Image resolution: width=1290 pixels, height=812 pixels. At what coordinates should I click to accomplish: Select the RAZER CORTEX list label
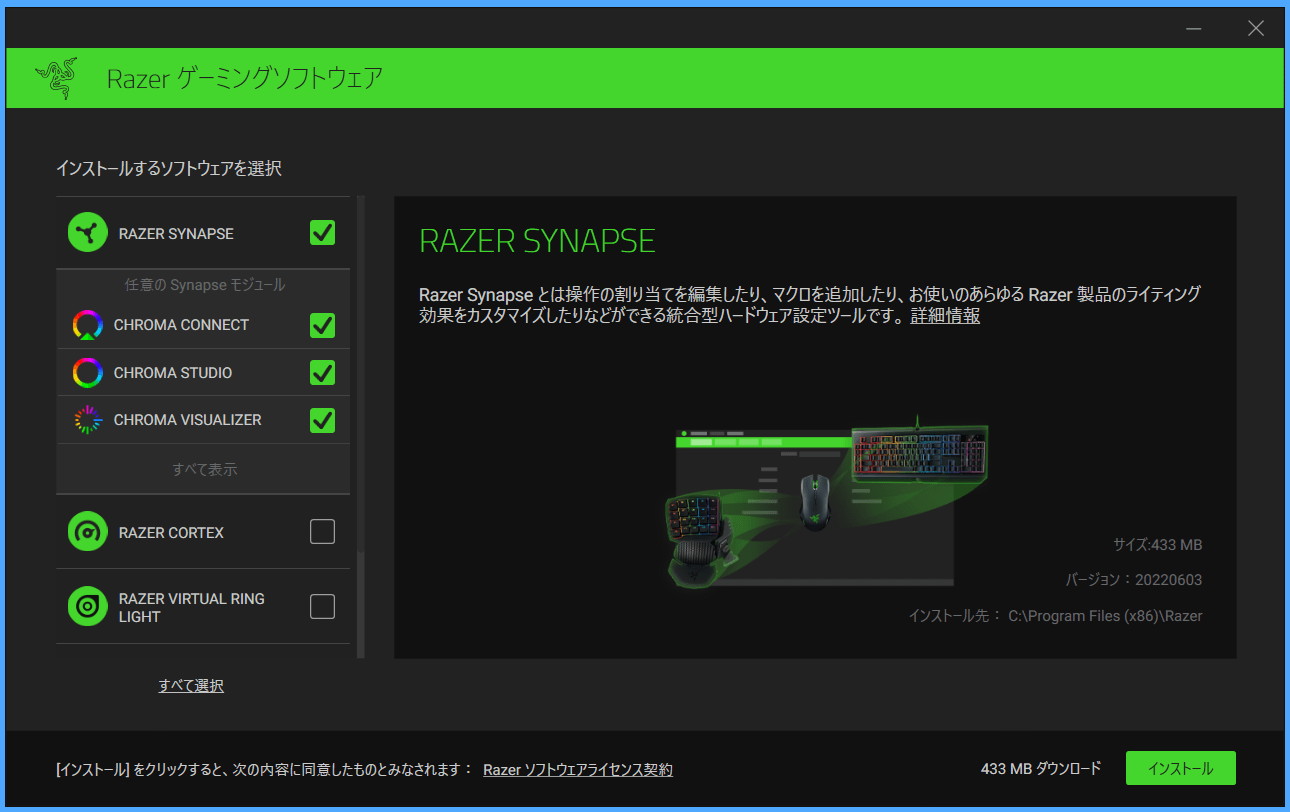coord(171,533)
